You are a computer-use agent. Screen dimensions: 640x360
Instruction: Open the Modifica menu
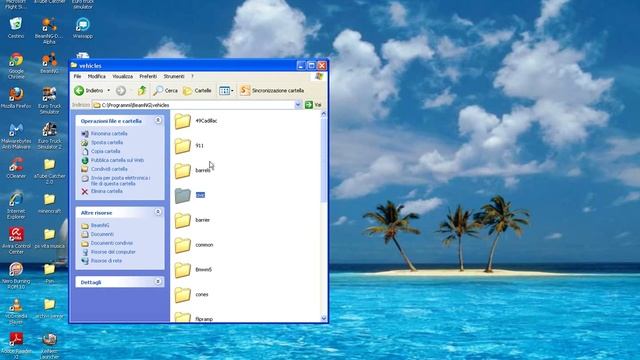tap(97, 76)
